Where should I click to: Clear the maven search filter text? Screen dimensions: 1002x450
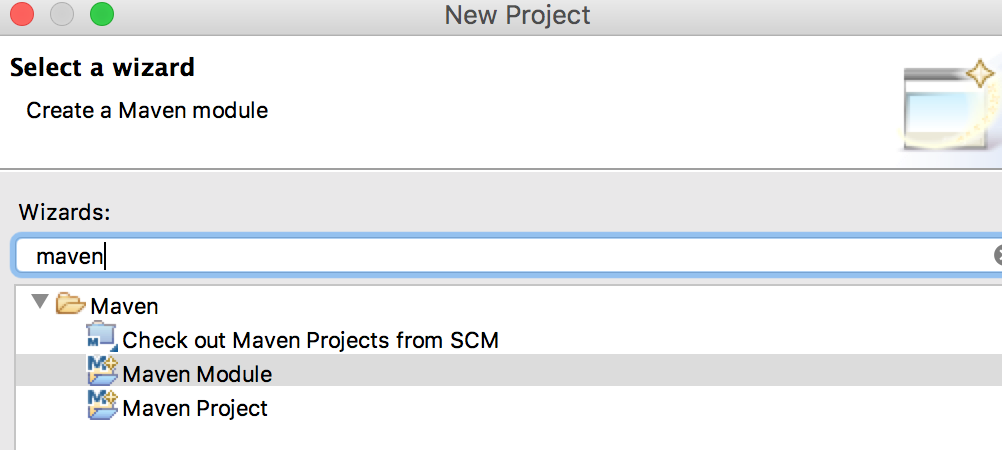(997, 256)
